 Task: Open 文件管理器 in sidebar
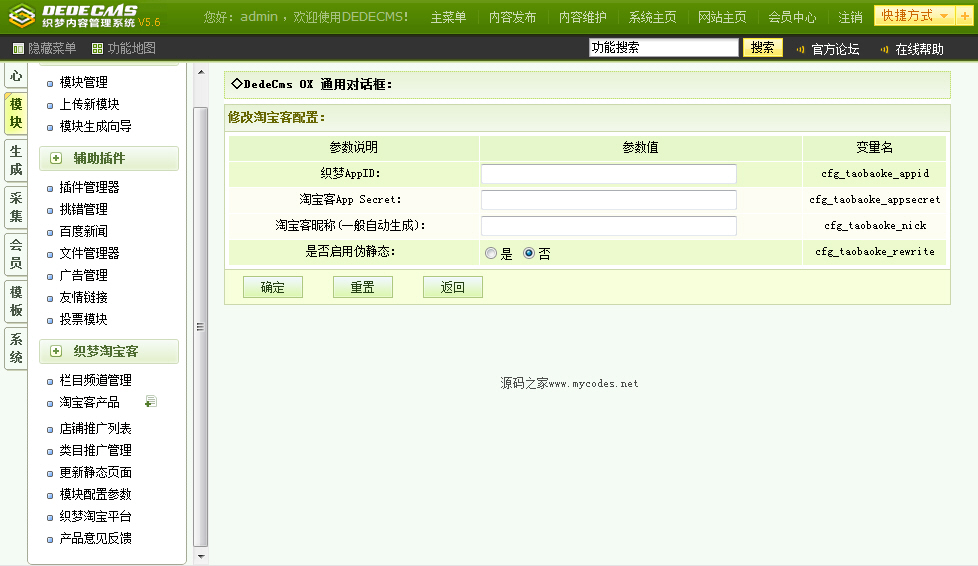(89, 253)
